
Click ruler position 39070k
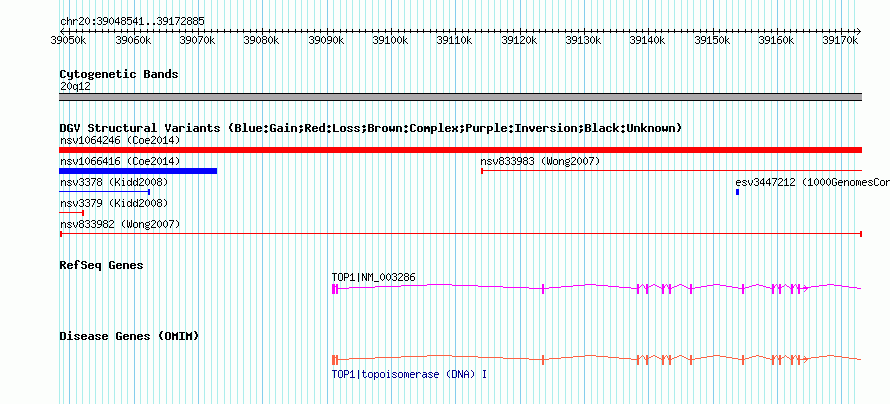197,40
